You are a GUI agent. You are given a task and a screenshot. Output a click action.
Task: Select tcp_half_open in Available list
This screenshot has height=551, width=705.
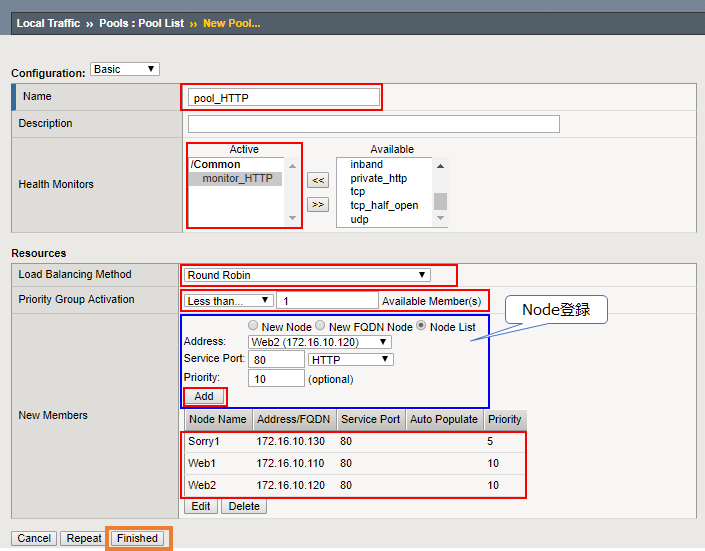click(x=384, y=206)
